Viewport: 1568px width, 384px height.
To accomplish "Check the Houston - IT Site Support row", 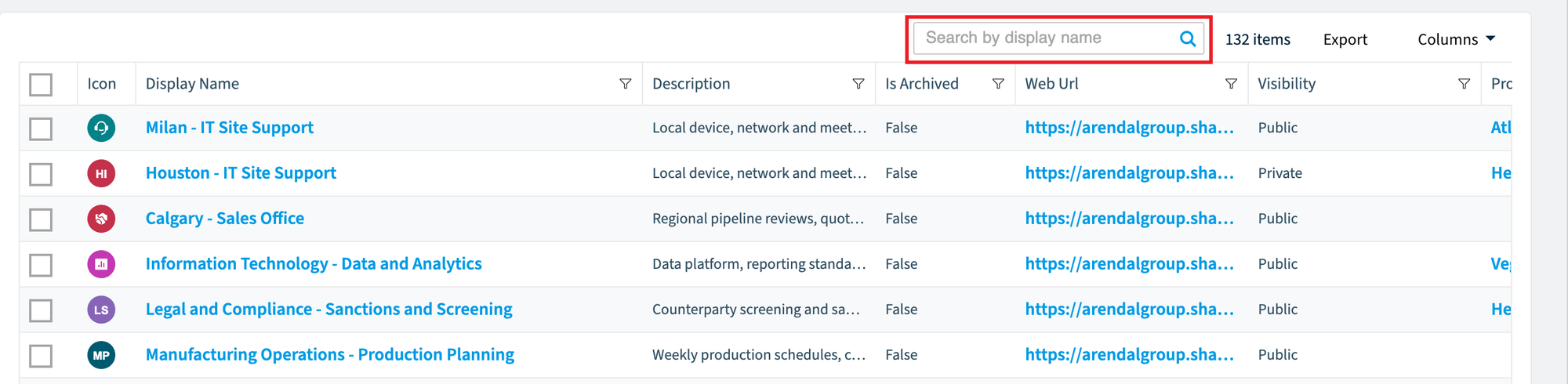I will [41, 174].
